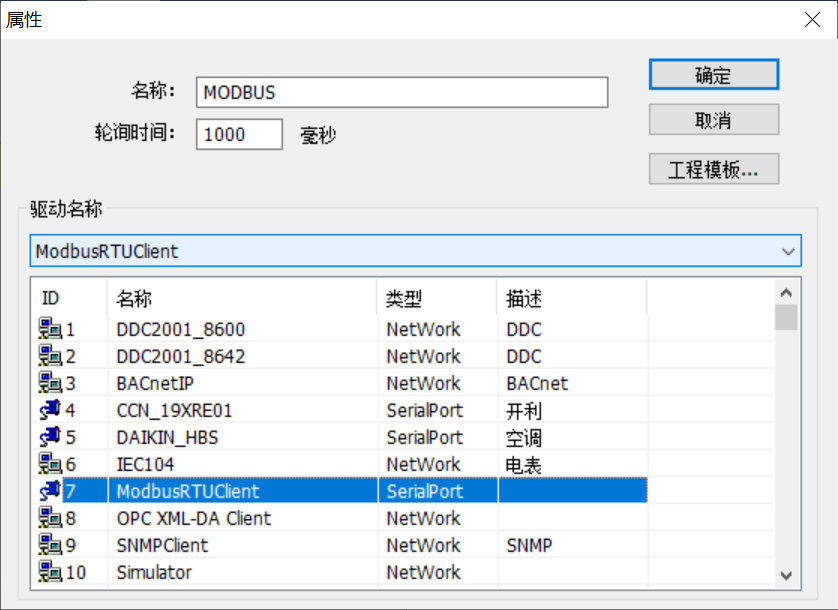Click the SNMP description cell
Image resolution: width=838 pixels, height=610 pixels.
pyautogui.click(x=529, y=545)
